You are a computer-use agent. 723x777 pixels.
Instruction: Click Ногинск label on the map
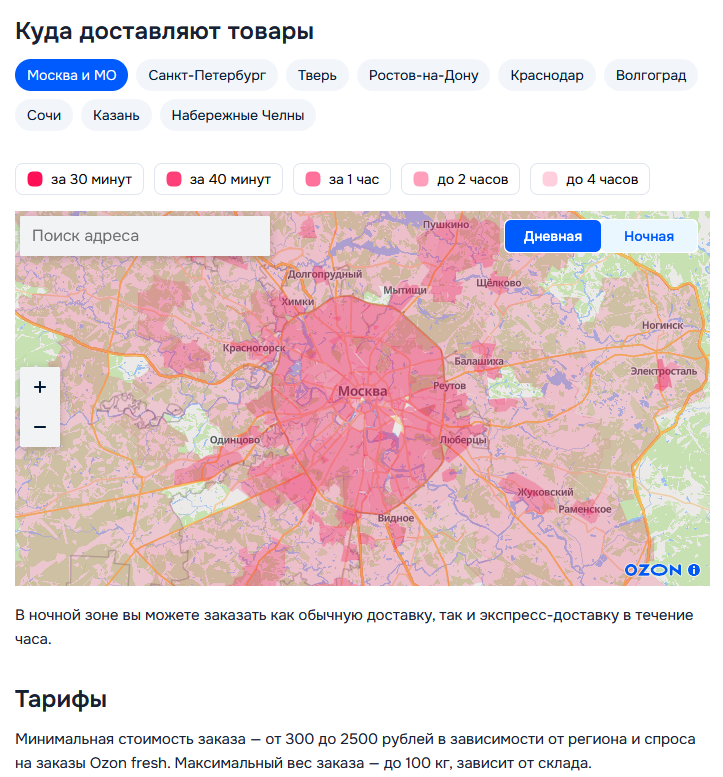[663, 326]
